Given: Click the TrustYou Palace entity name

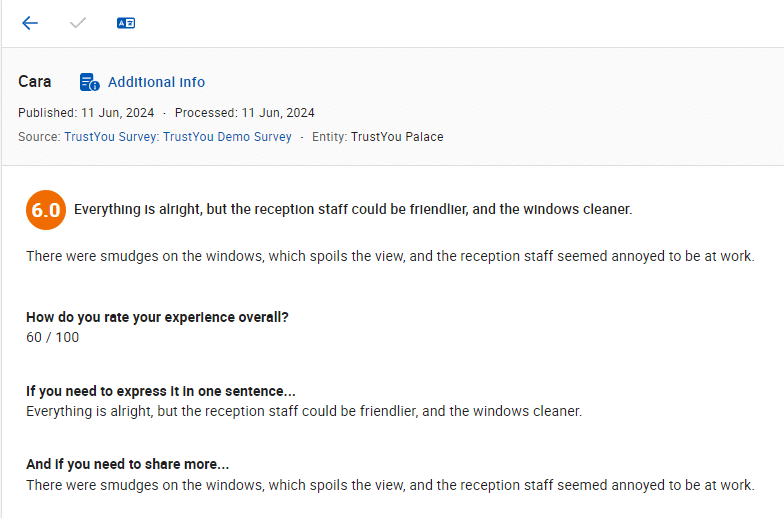Looking at the screenshot, I should [397, 137].
